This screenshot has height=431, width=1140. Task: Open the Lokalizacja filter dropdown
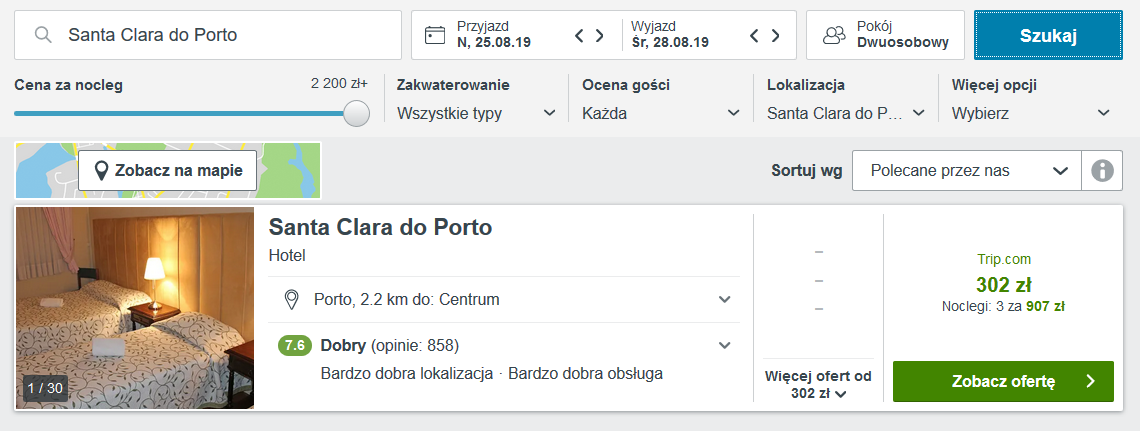[x=846, y=113]
